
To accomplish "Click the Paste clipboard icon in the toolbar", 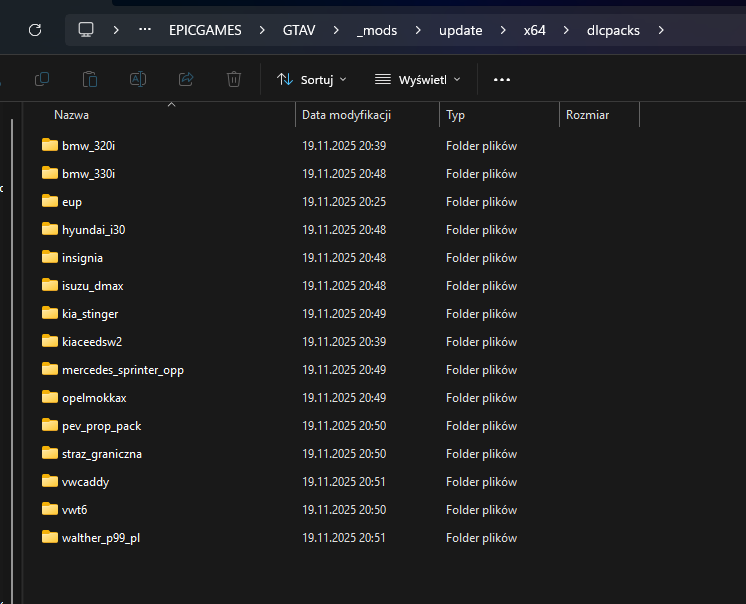I will pos(90,79).
